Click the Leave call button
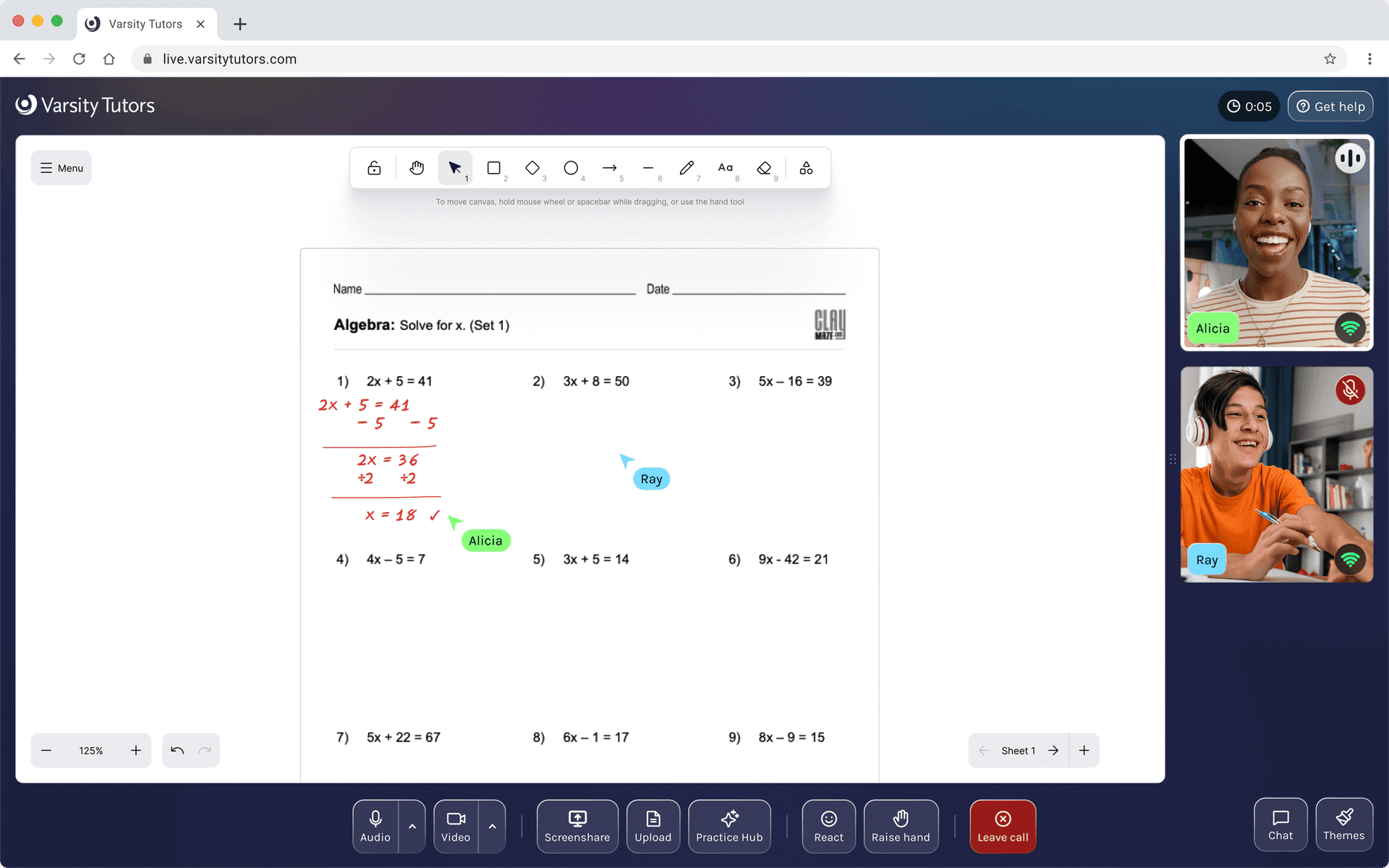 tap(1003, 826)
